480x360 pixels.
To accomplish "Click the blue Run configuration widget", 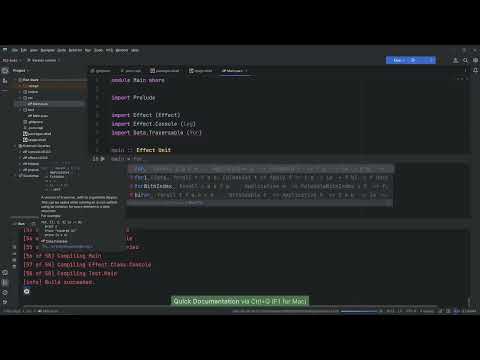I will pos(411,60).
